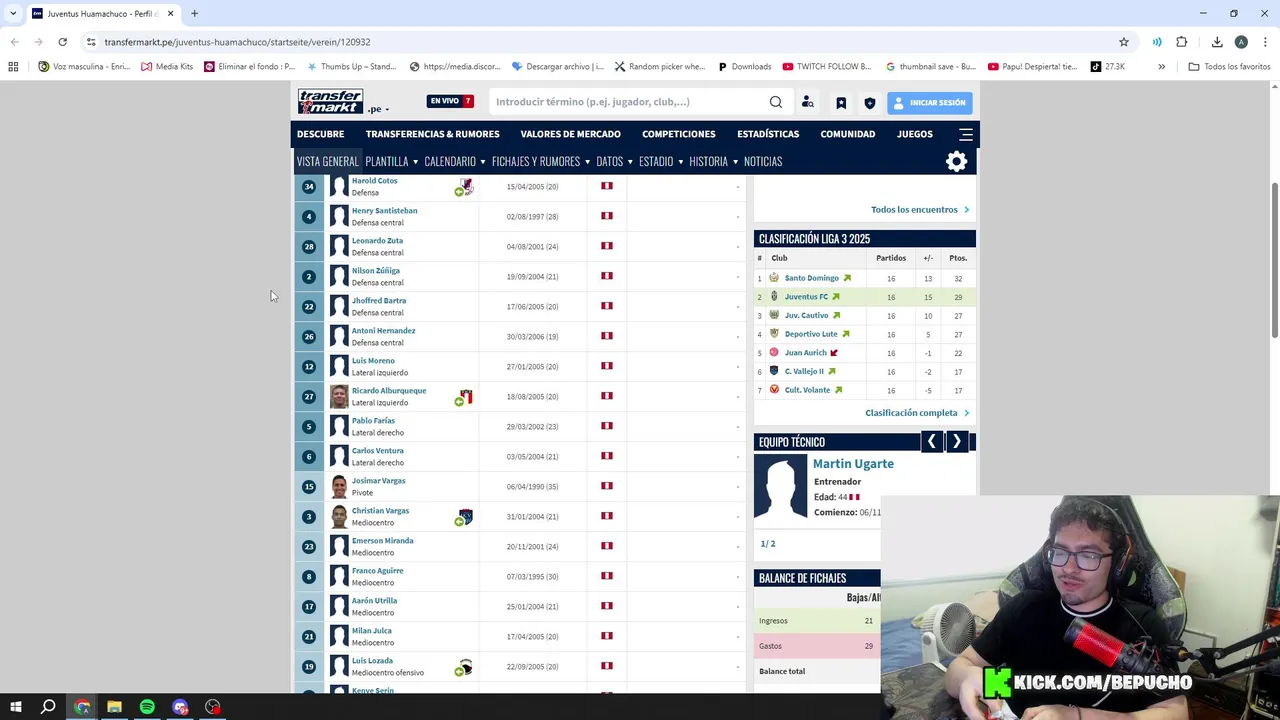Open NOTICIAS tab
Viewport: 1280px width, 720px height.
click(x=763, y=162)
